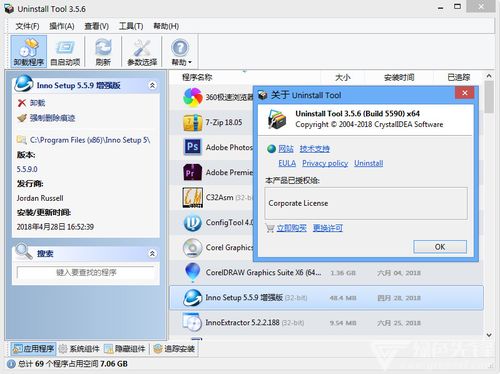
Task: Click the 追踪安装 install tracker button
Action: click(x=174, y=349)
